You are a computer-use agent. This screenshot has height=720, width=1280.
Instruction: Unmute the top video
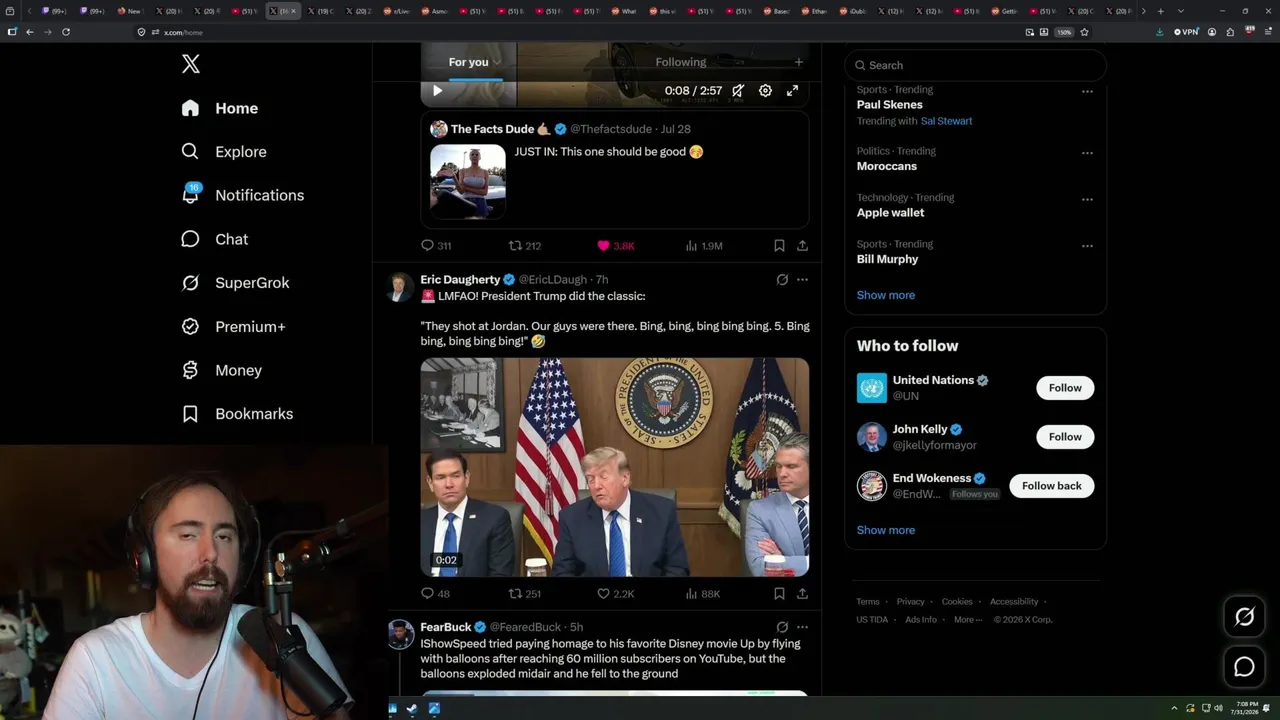pyautogui.click(x=738, y=91)
